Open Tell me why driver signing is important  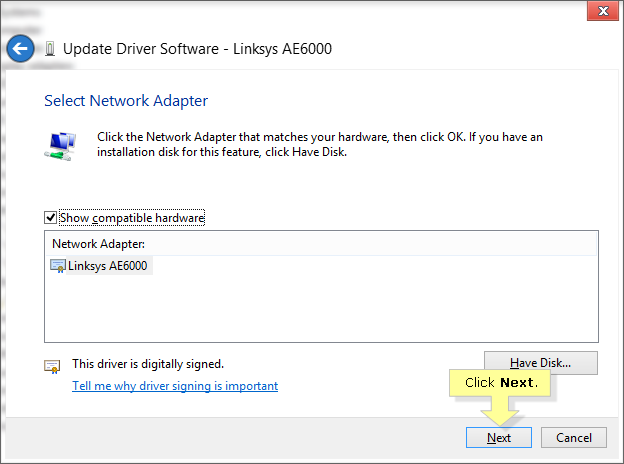pyautogui.click(x=175, y=386)
